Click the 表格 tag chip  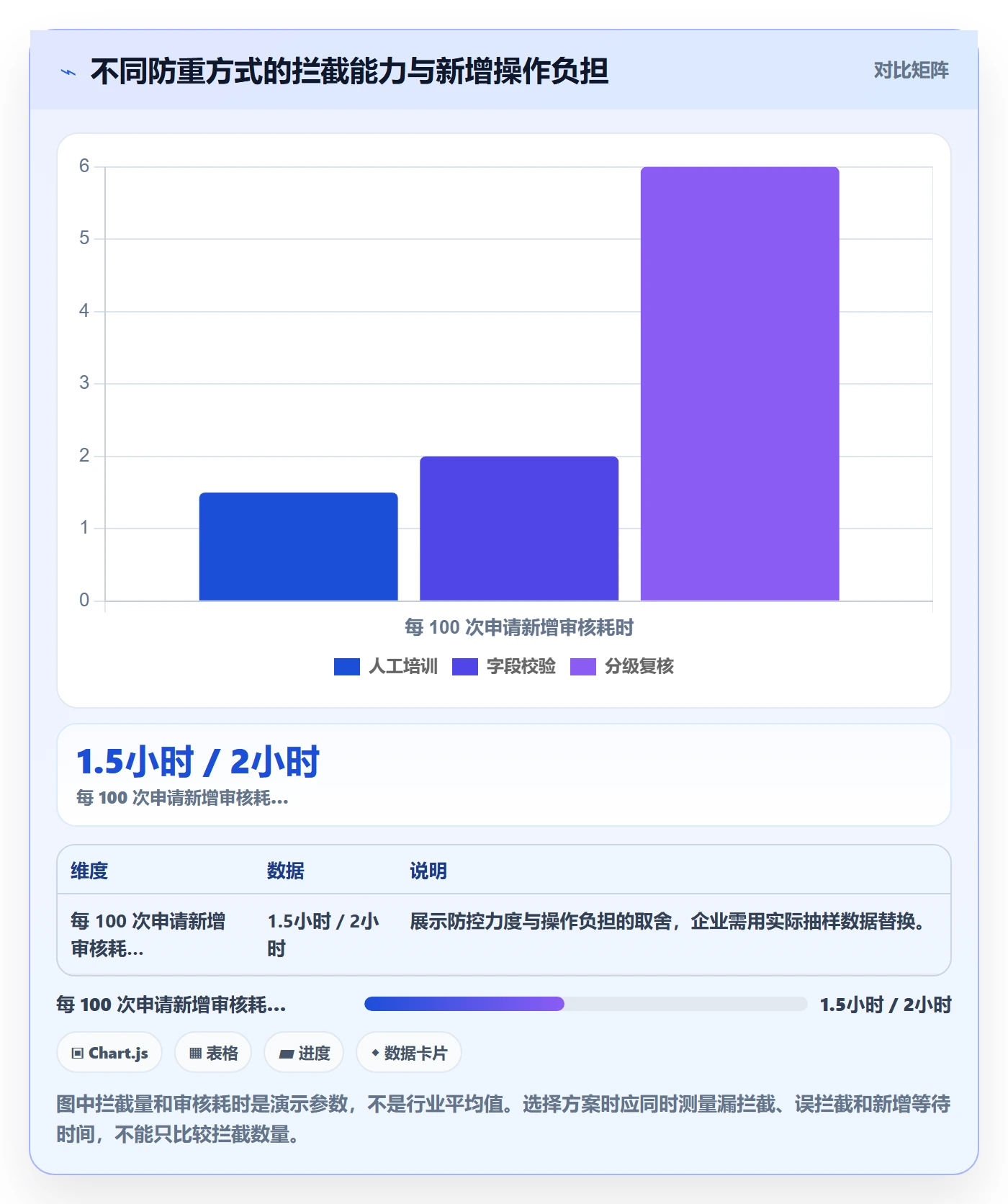pos(213,1053)
